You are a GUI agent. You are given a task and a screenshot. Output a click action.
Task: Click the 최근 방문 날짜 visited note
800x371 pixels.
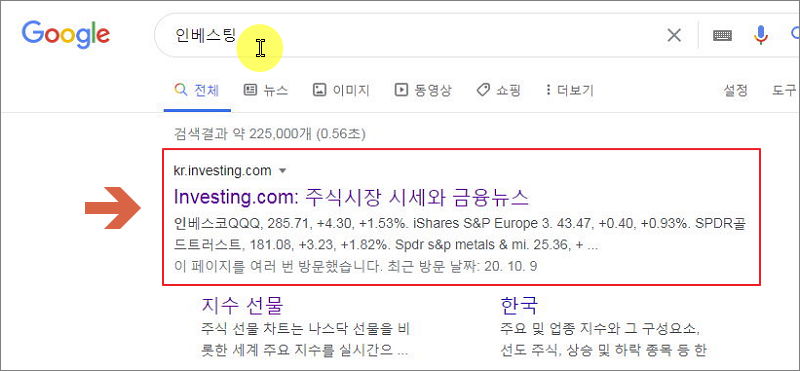(355, 266)
